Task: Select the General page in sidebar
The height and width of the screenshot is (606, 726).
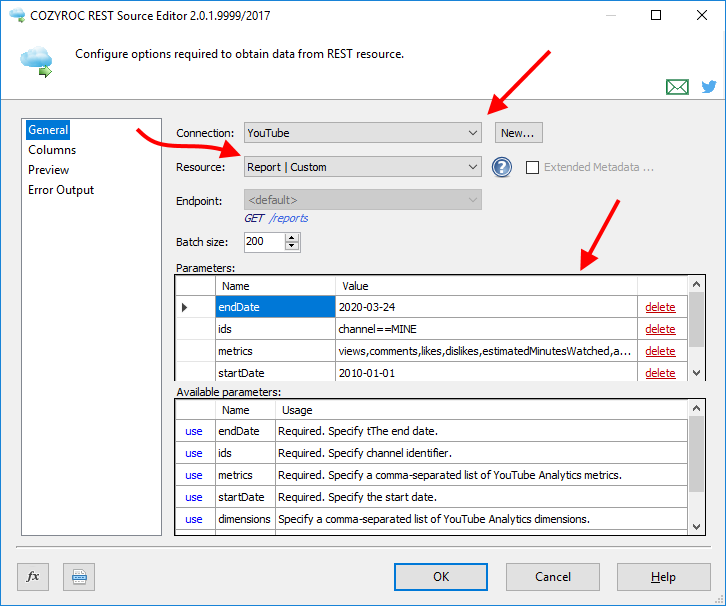Action: pos(48,130)
